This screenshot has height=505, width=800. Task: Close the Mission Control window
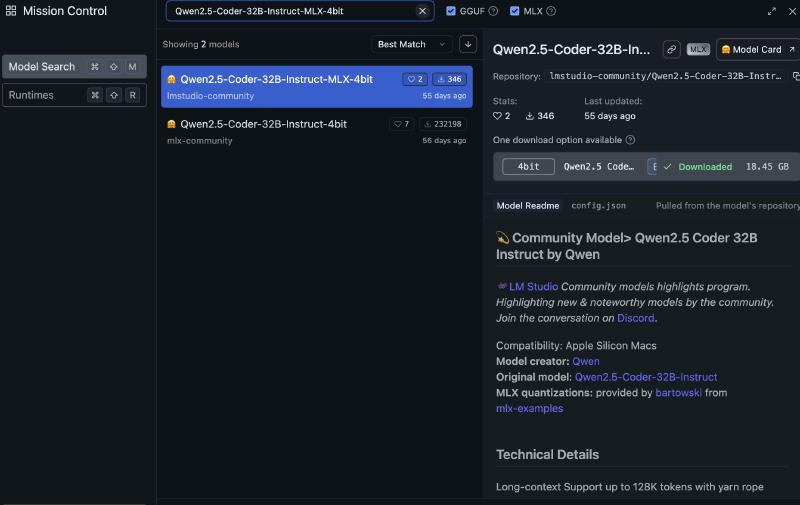(x=792, y=11)
